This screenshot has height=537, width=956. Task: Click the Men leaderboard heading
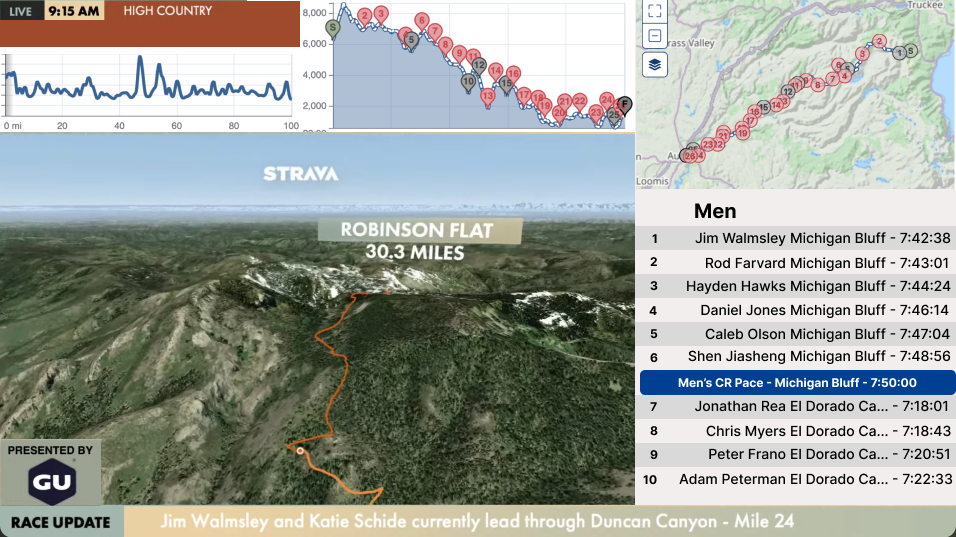(x=715, y=211)
